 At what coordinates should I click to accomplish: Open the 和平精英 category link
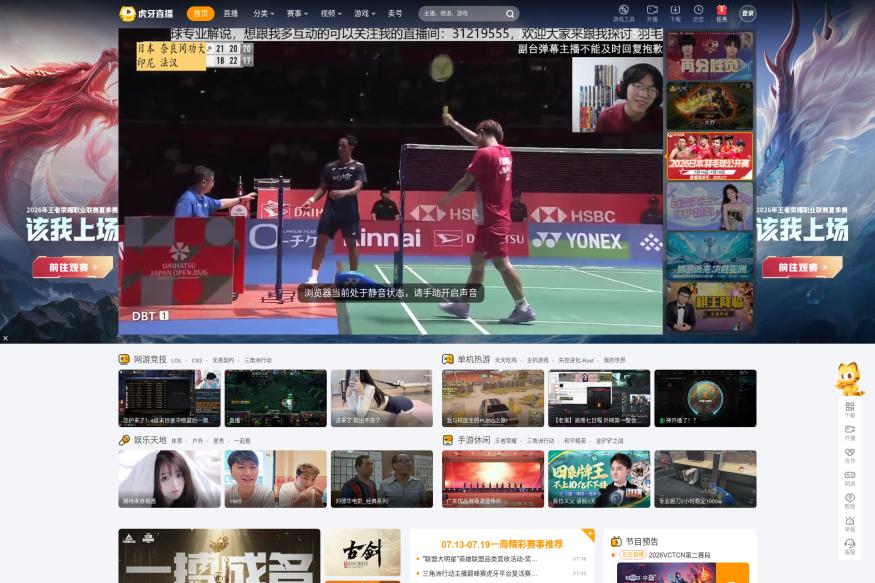pos(575,441)
